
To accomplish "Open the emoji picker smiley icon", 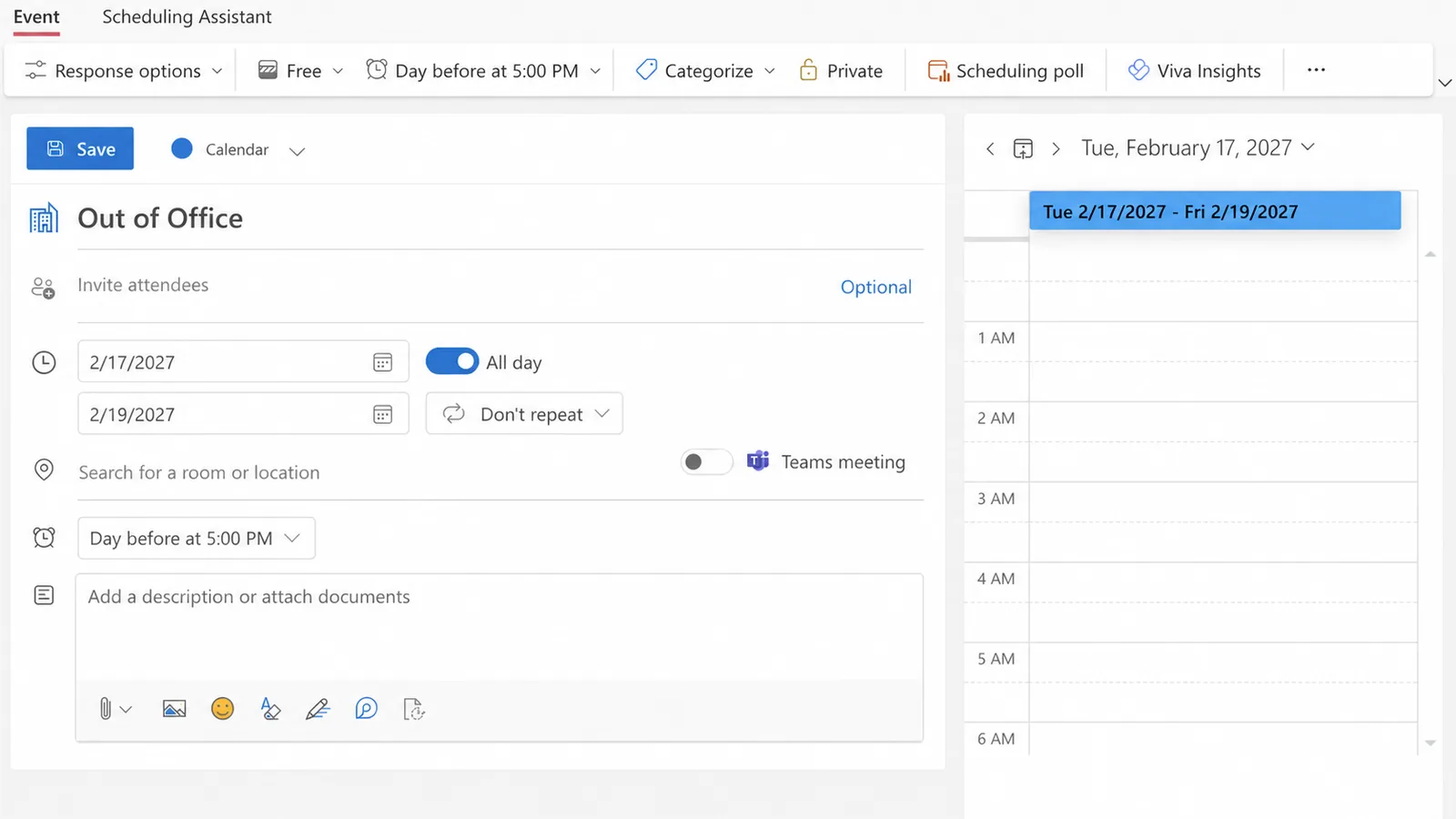I will coord(222,708).
